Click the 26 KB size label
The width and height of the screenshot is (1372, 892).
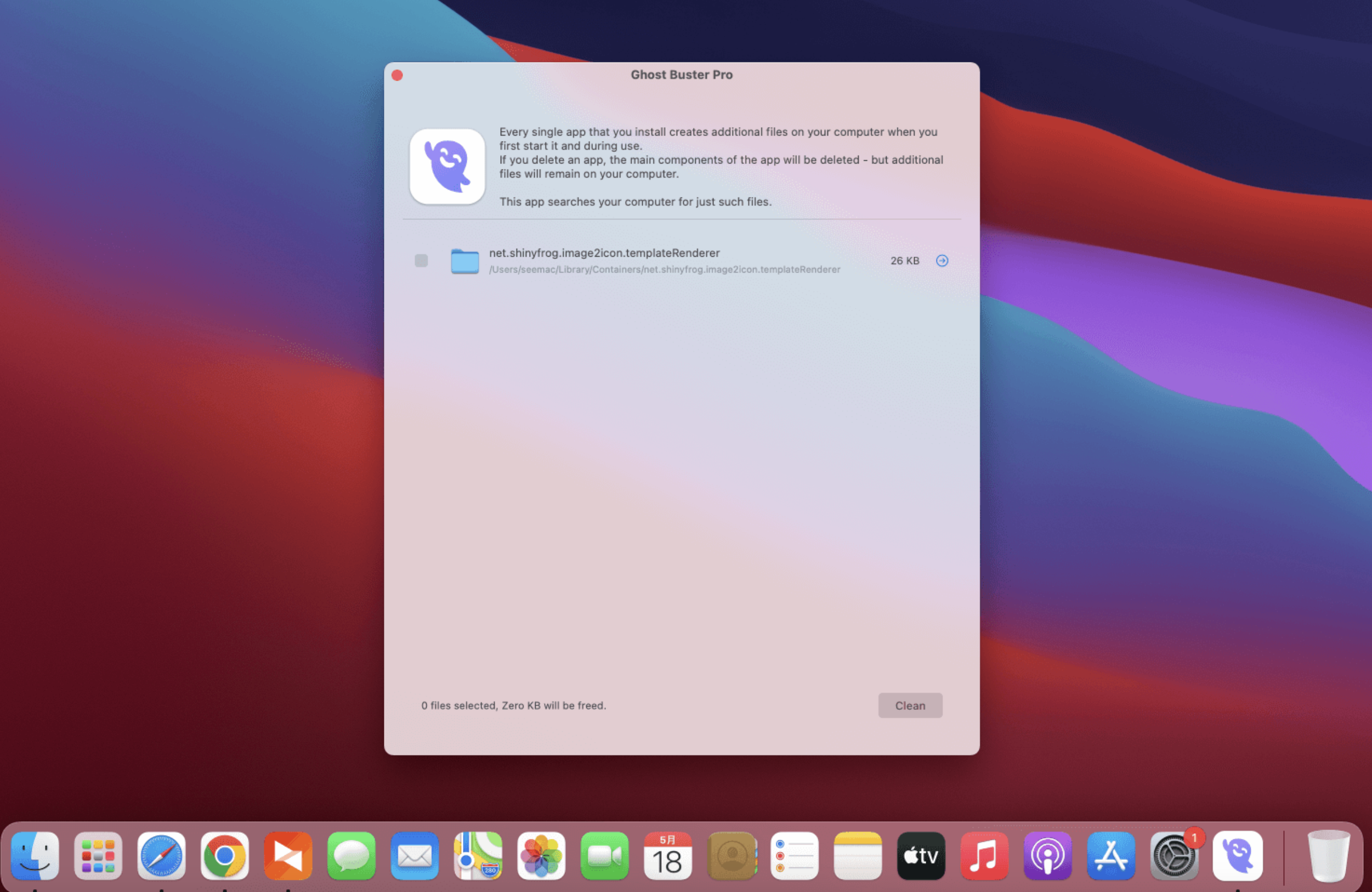[x=904, y=261]
